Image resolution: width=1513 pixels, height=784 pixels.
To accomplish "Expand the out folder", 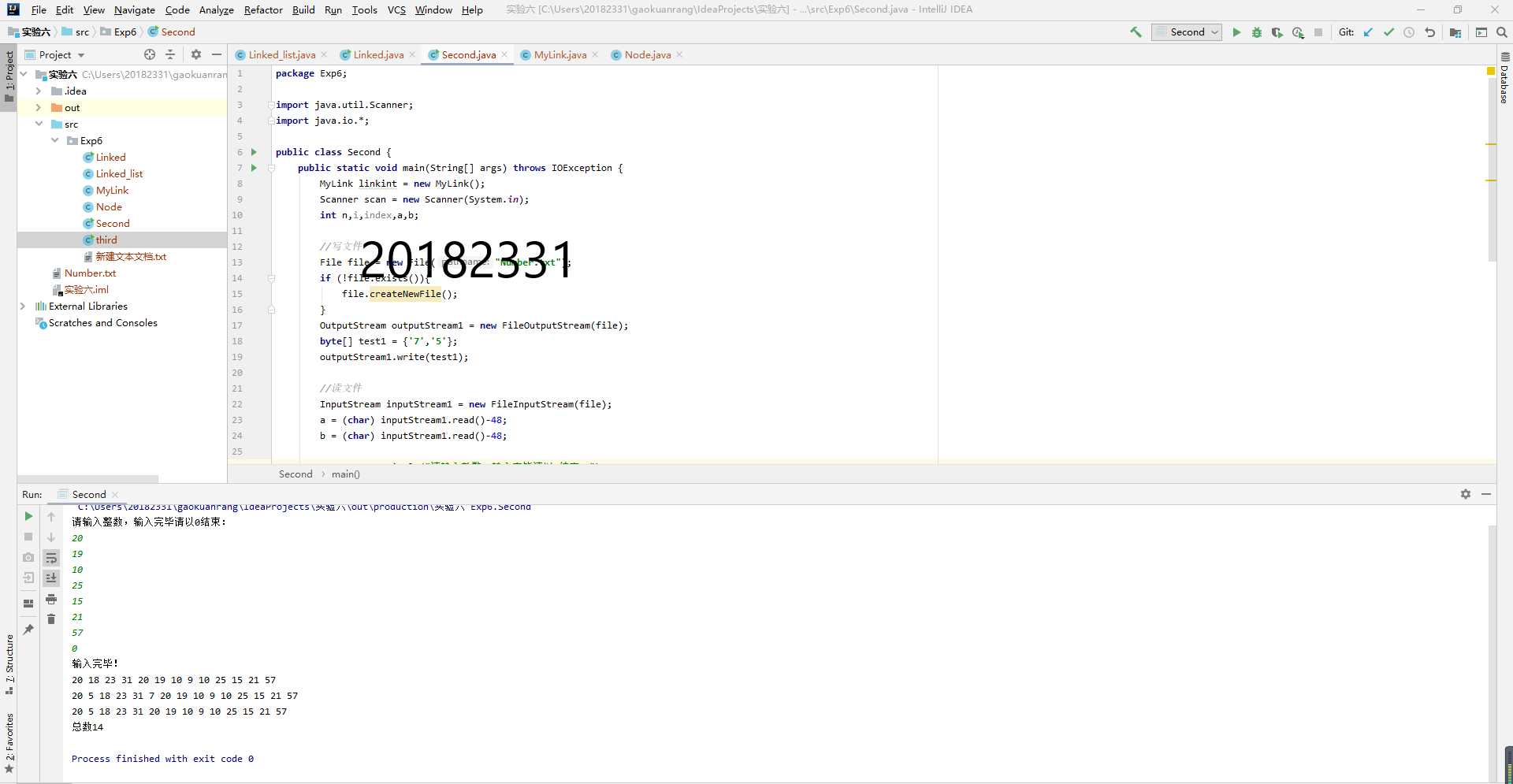I will [38, 107].
